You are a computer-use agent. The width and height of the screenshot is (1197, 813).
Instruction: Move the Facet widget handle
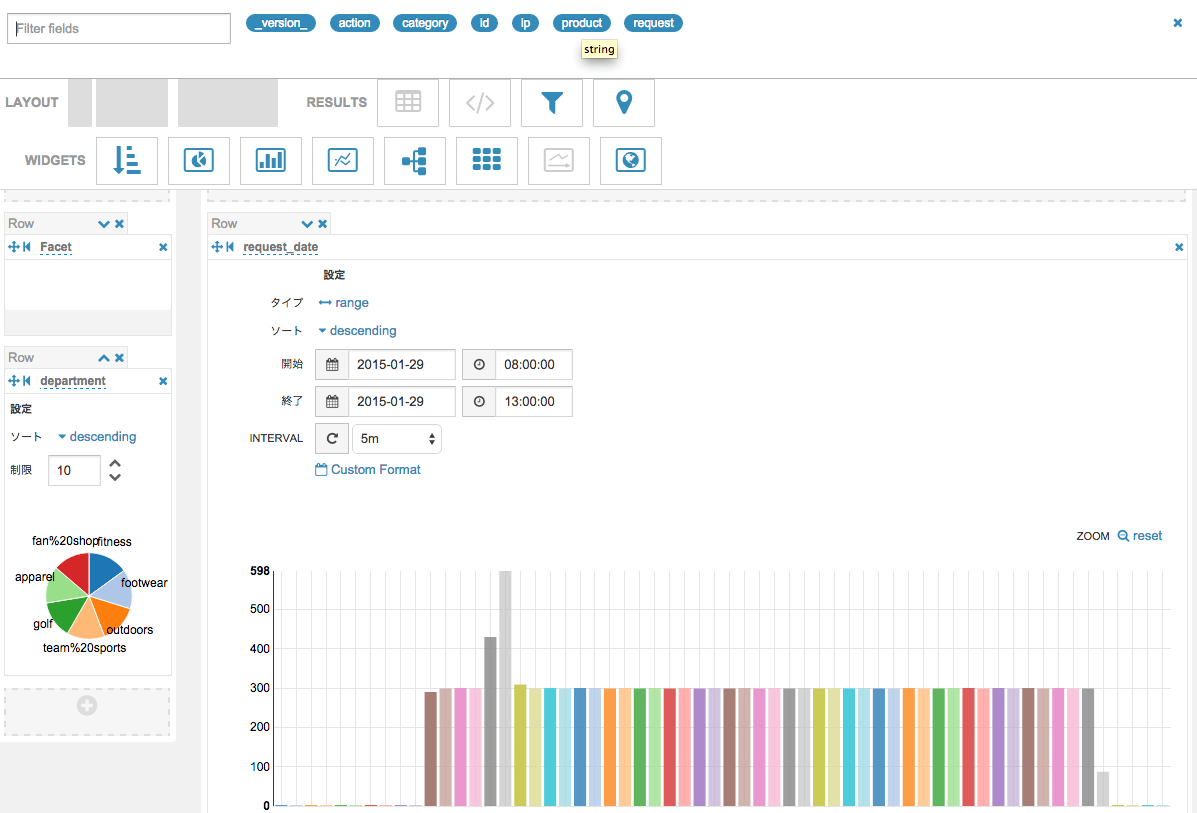pyautogui.click(x=13, y=247)
